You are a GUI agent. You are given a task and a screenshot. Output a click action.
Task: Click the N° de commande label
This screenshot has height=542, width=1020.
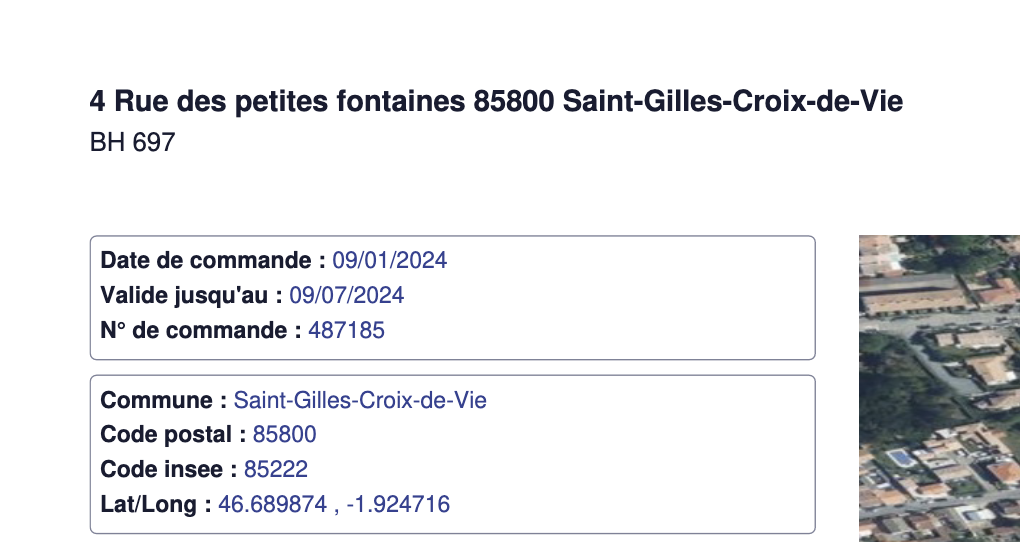click(x=201, y=330)
